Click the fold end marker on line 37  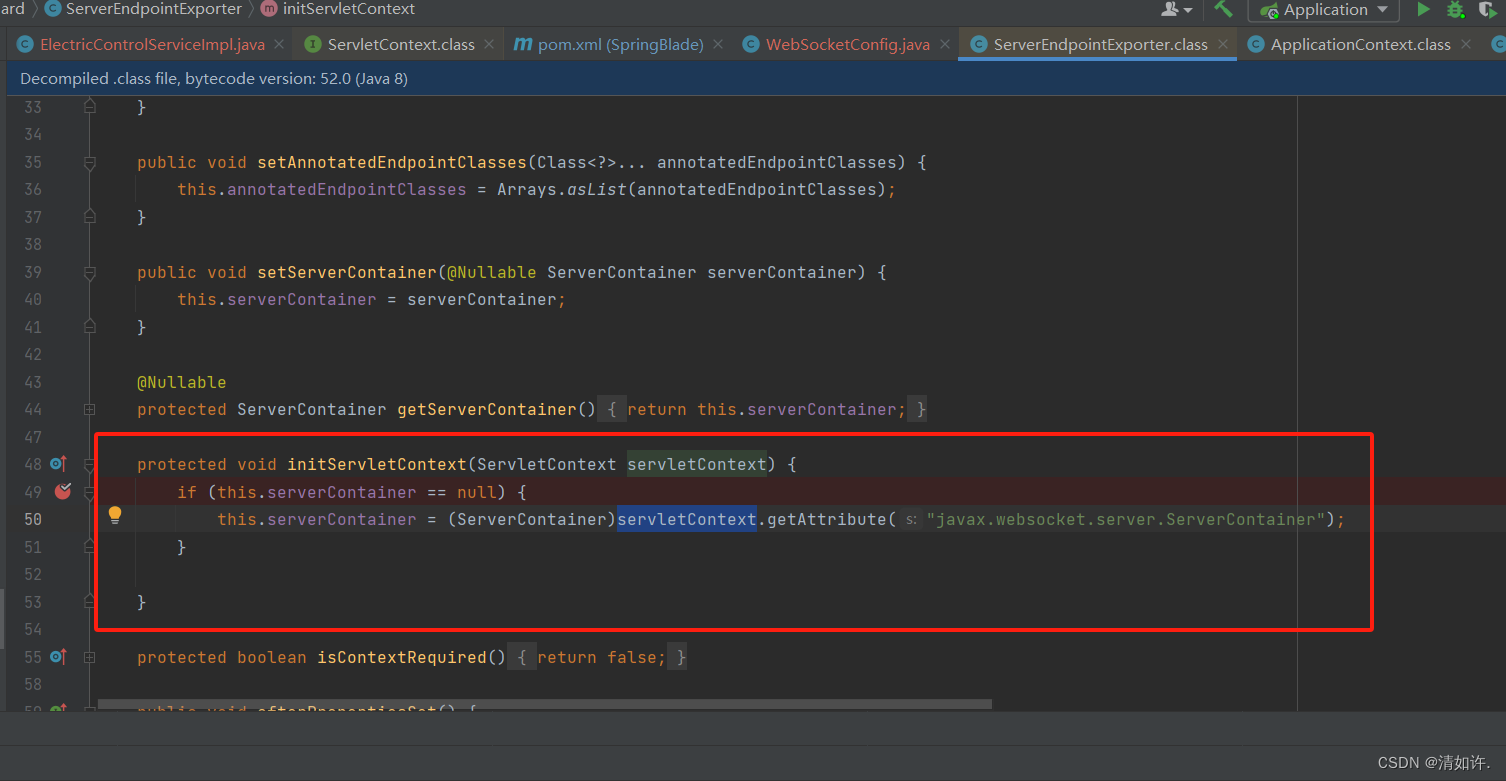pyautogui.click(x=90, y=216)
